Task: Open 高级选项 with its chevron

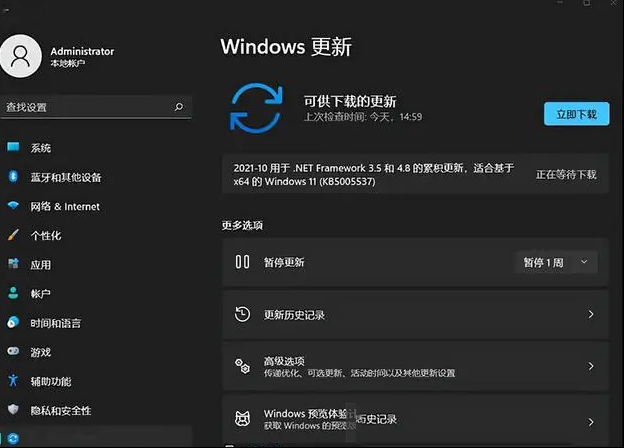Action: [591, 366]
